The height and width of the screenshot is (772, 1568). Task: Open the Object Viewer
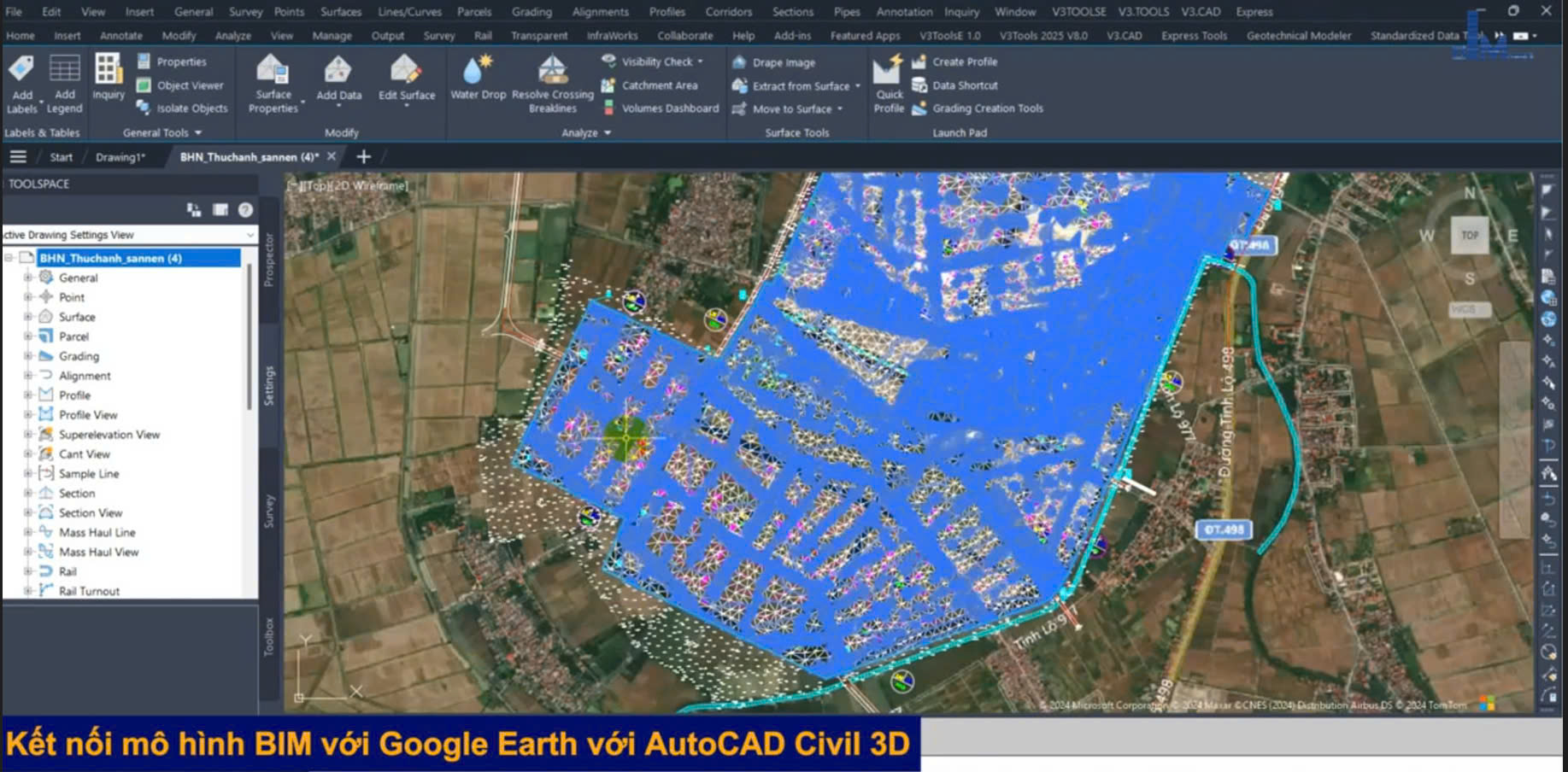click(x=180, y=85)
